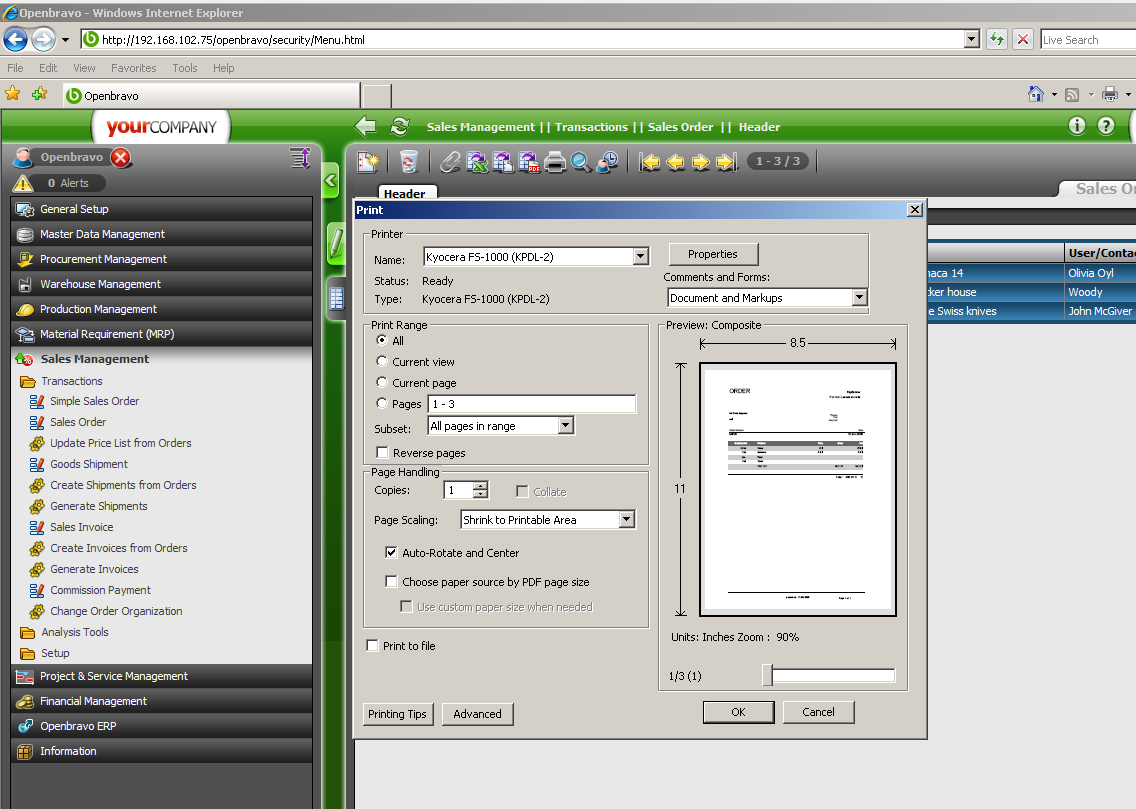1136x809 pixels.
Task: Click the OK button in Print dialog
Action: pyautogui.click(x=738, y=712)
